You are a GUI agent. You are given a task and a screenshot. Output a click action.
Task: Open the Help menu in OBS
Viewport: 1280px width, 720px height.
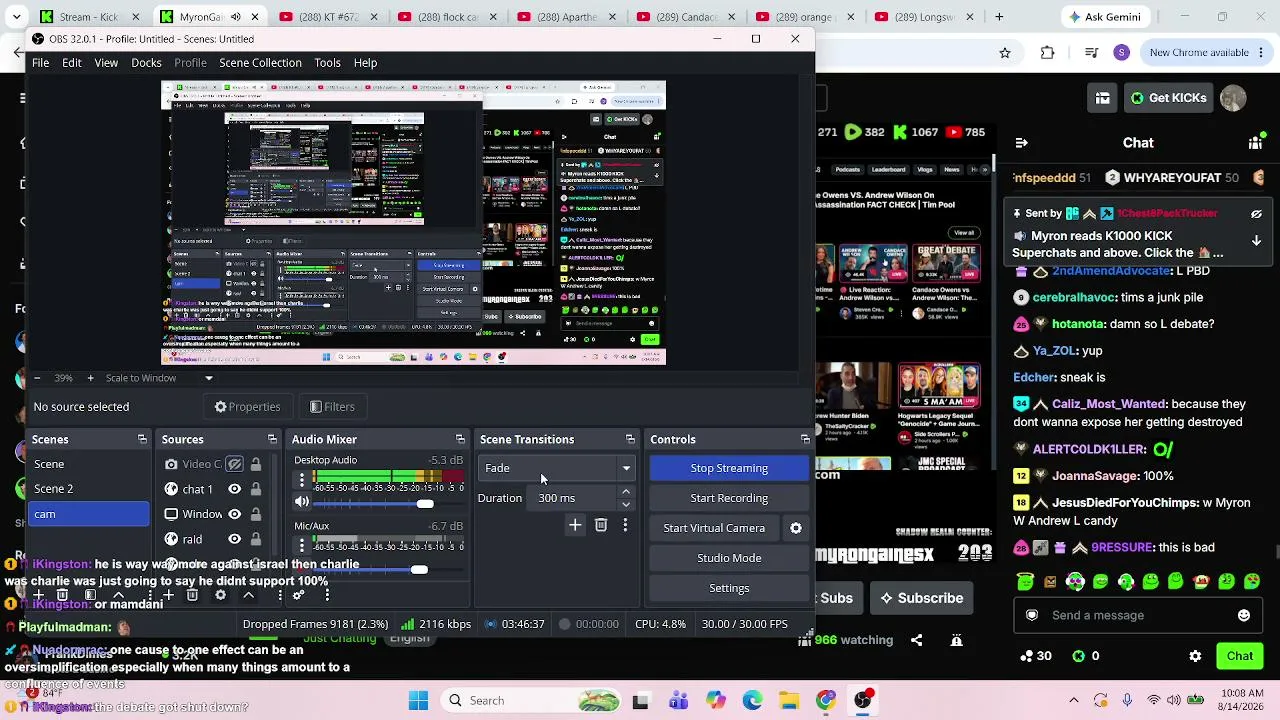tap(365, 63)
